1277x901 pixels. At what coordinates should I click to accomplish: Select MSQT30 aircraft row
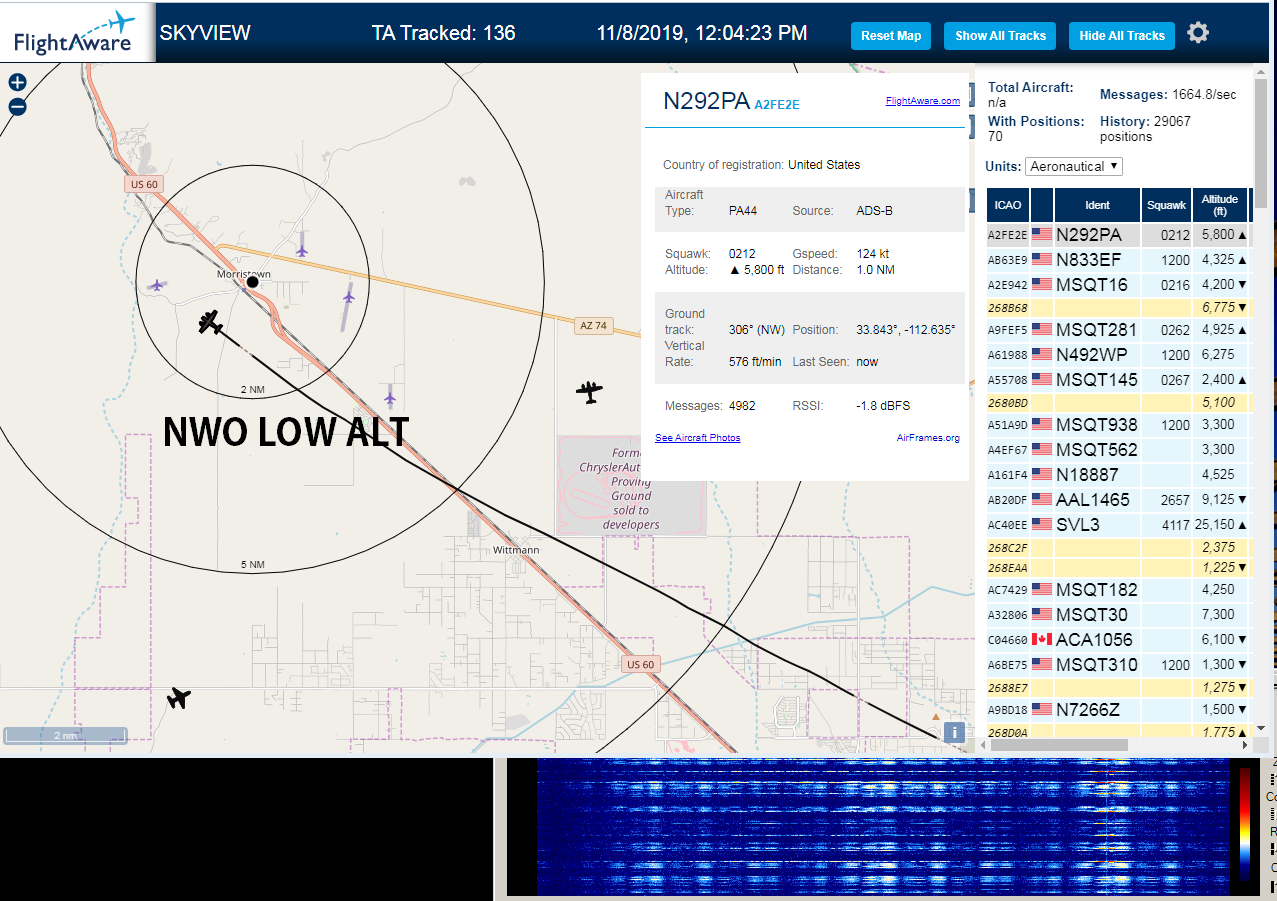pos(1117,614)
